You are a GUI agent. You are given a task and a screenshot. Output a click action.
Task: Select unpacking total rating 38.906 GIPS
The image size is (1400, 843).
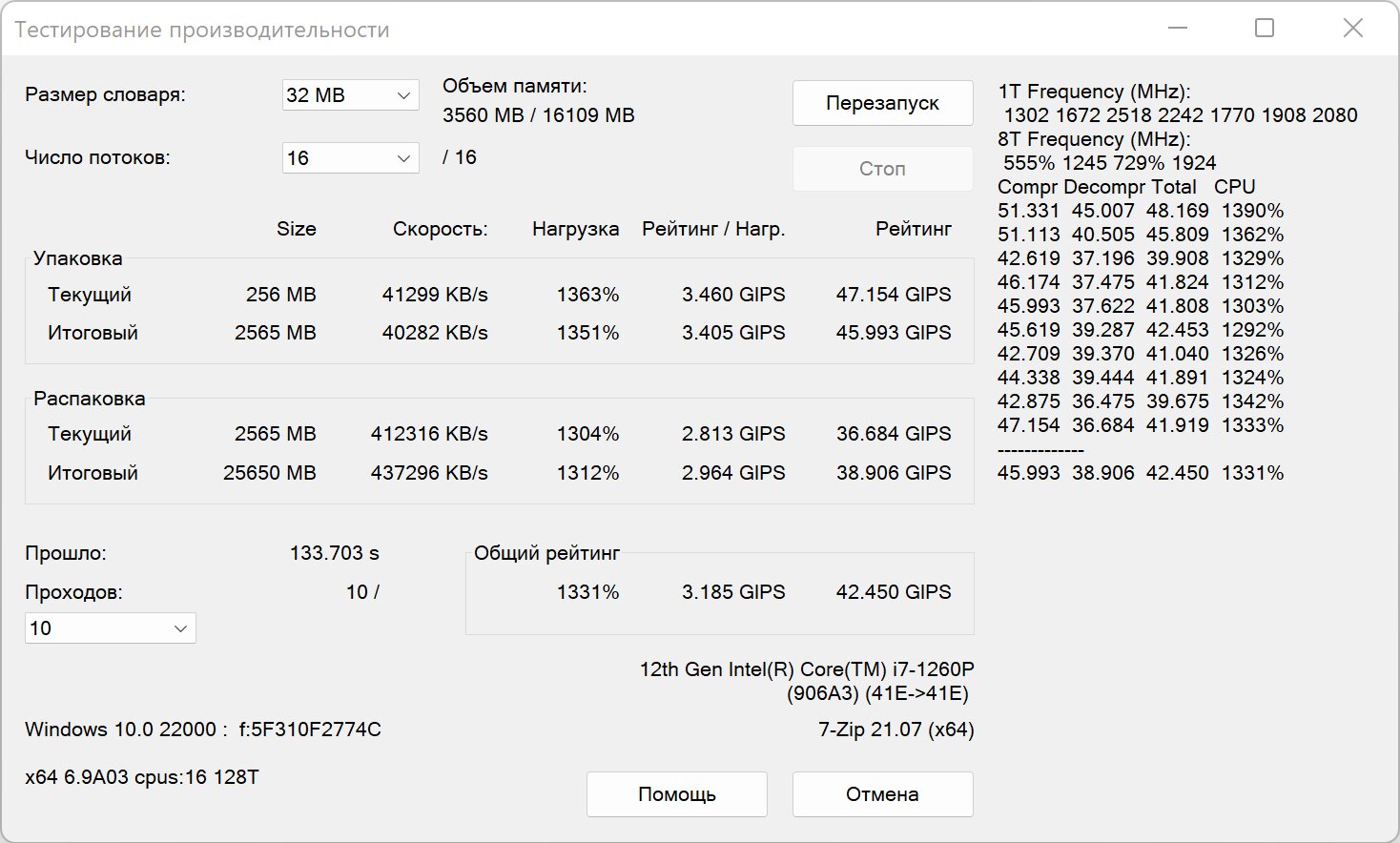click(894, 473)
